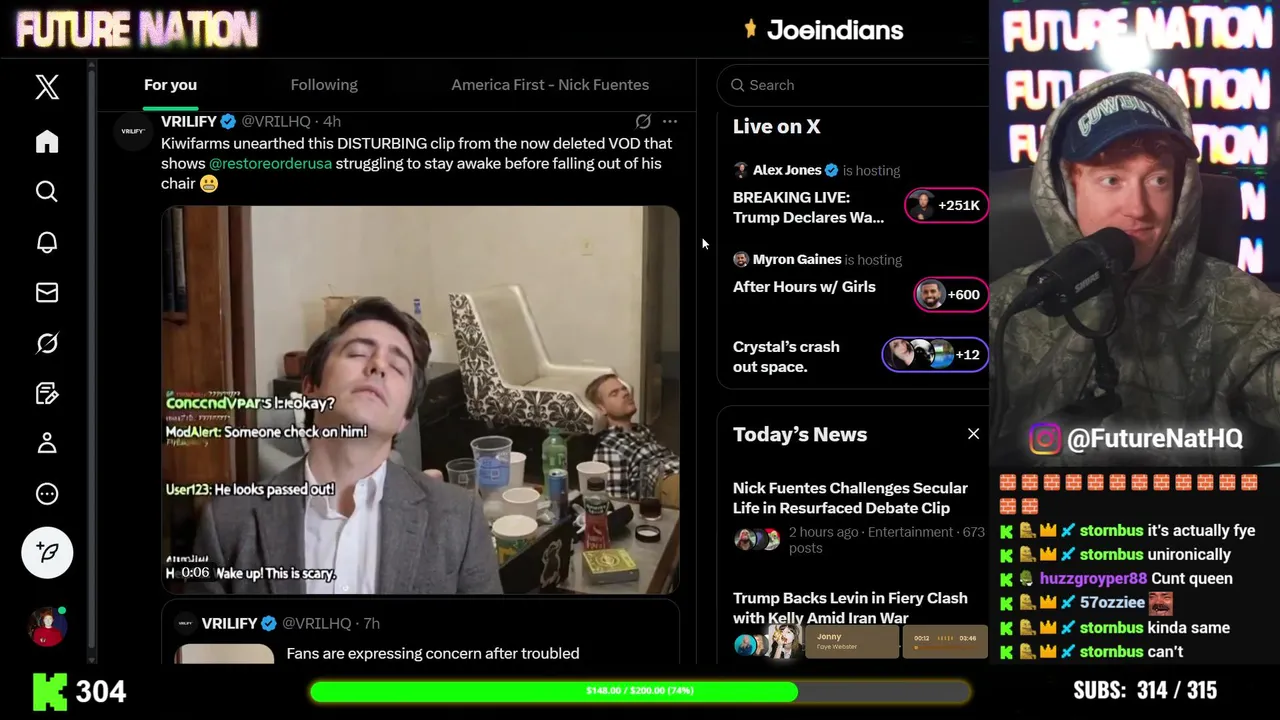Open America First - Nick Fuentes tab

[x=550, y=85]
